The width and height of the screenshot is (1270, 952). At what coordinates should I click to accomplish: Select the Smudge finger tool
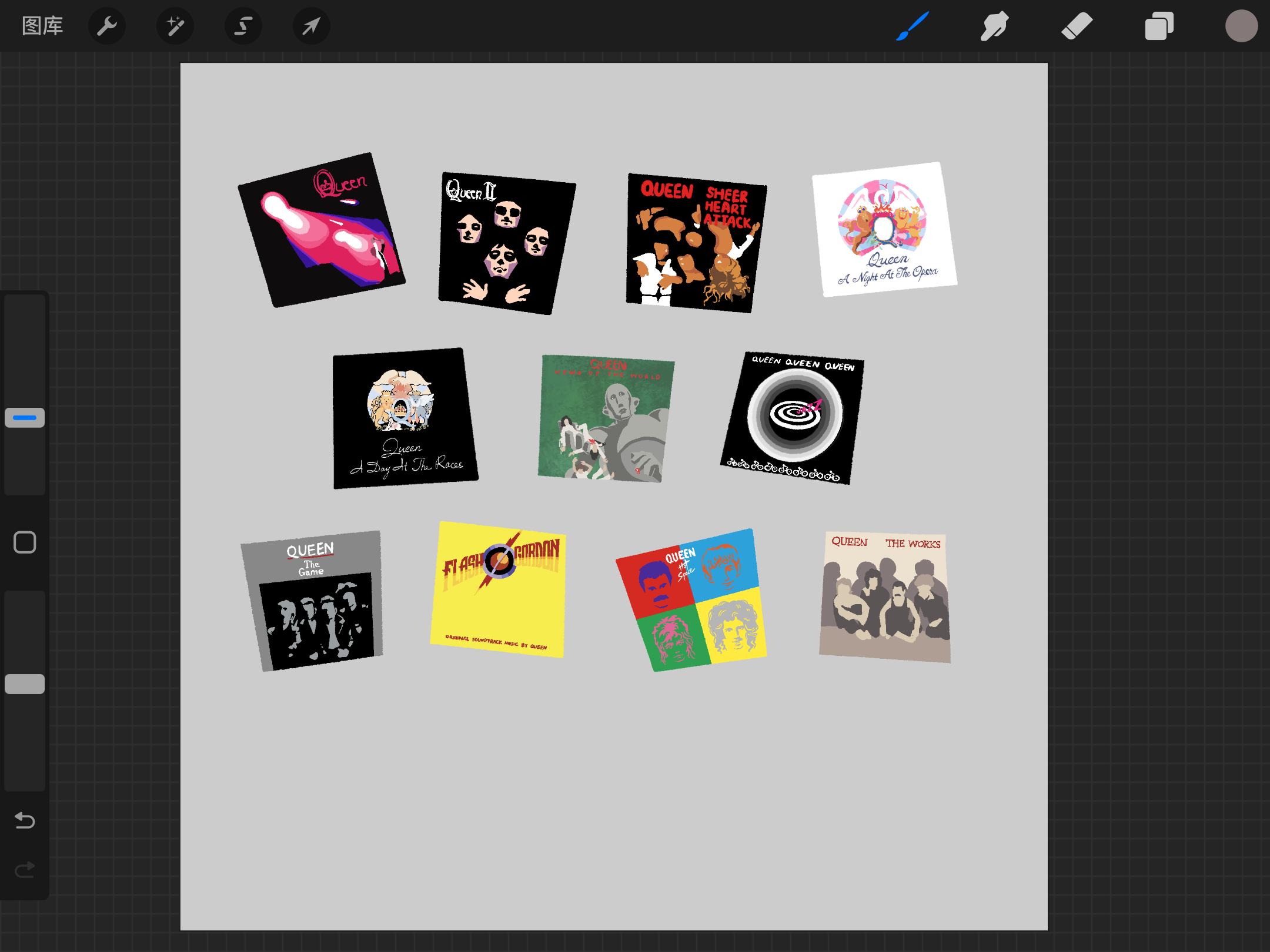pyautogui.click(x=994, y=26)
